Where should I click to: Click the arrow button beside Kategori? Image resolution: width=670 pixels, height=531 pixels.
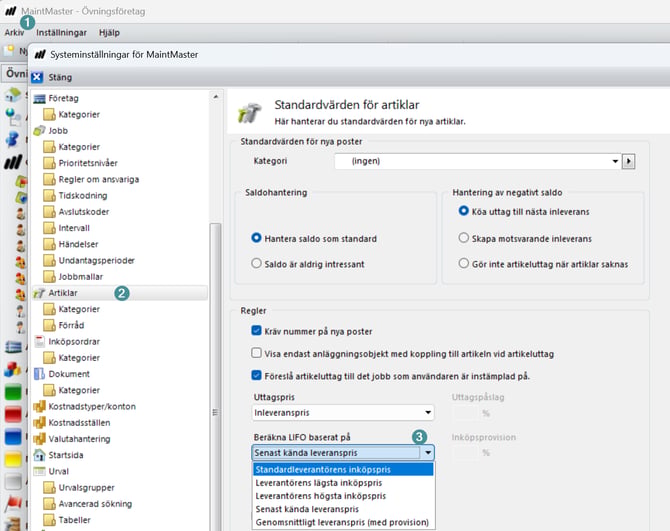[x=628, y=161]
